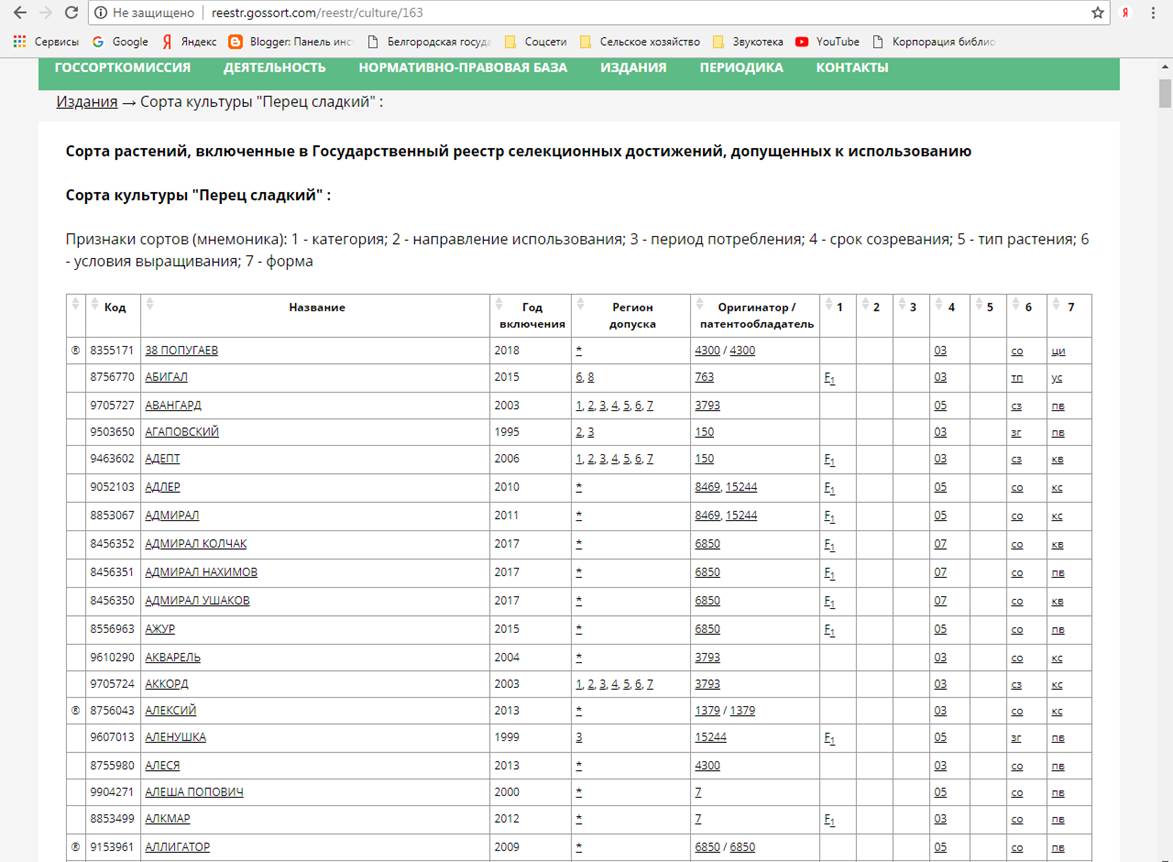The image size is (1173, 862).
Task: Click the address bar URL field
Action: tap(598, 13)
